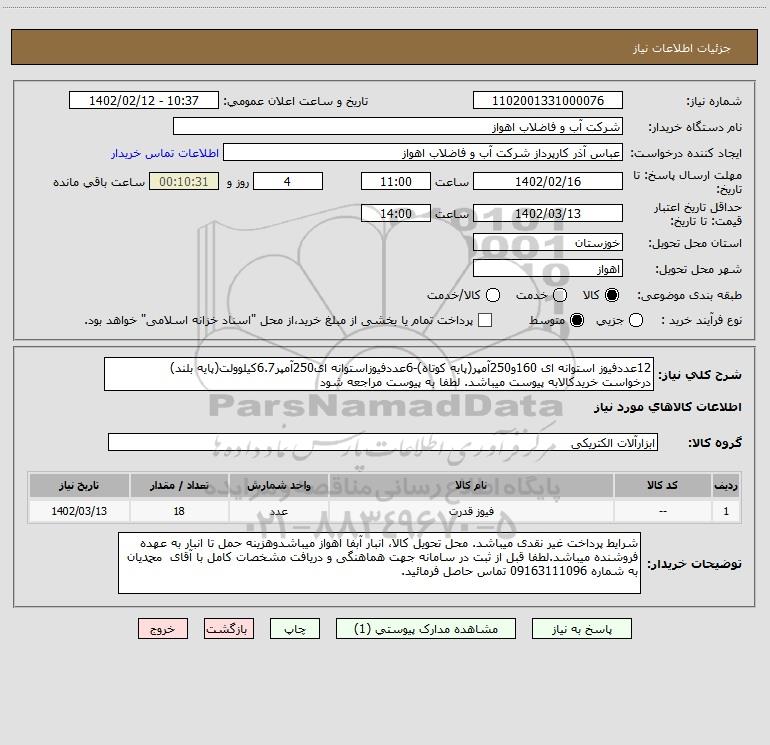Click the validity time field 14:00

point(396,214)
